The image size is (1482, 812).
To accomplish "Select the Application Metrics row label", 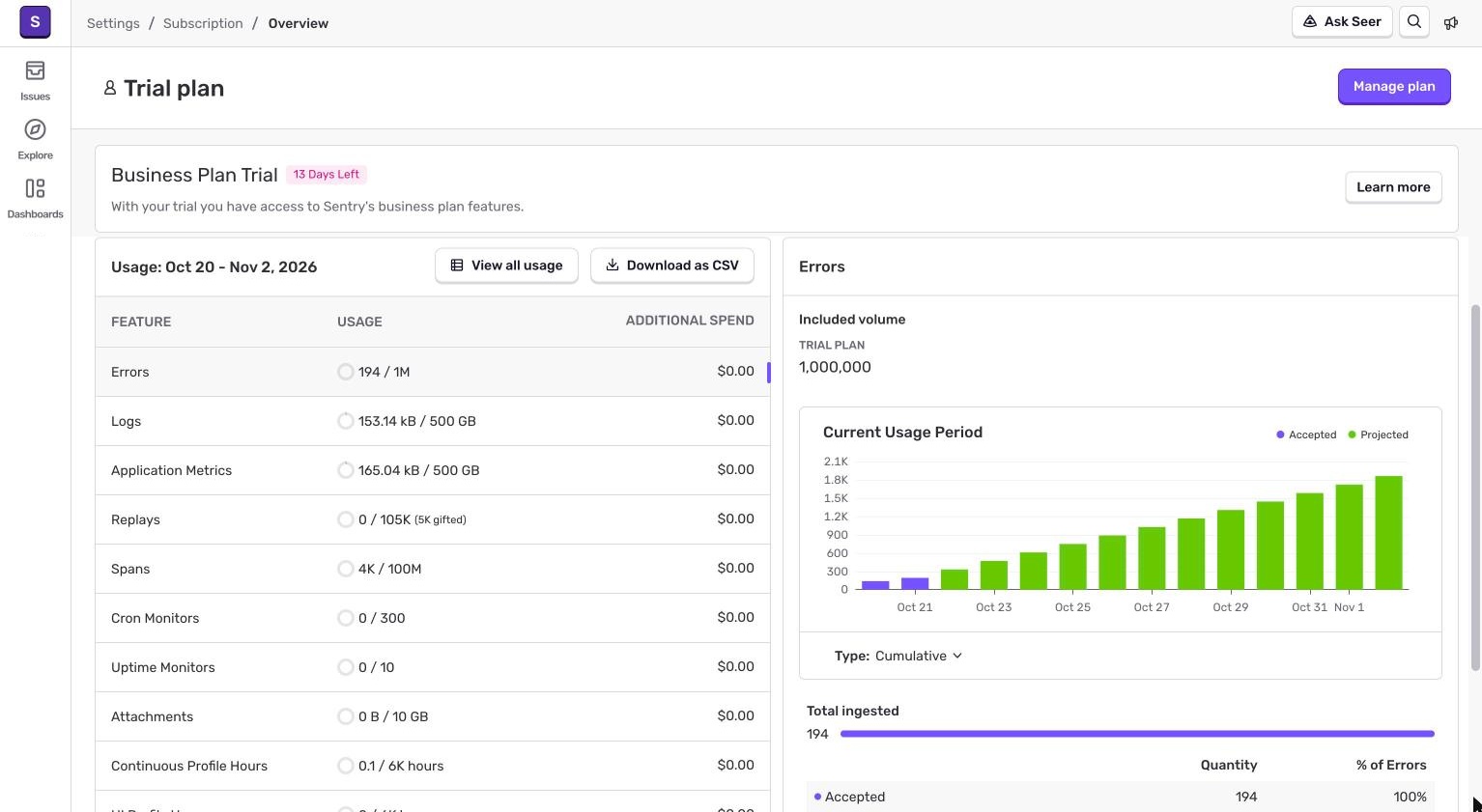I will tap(171, 470).
